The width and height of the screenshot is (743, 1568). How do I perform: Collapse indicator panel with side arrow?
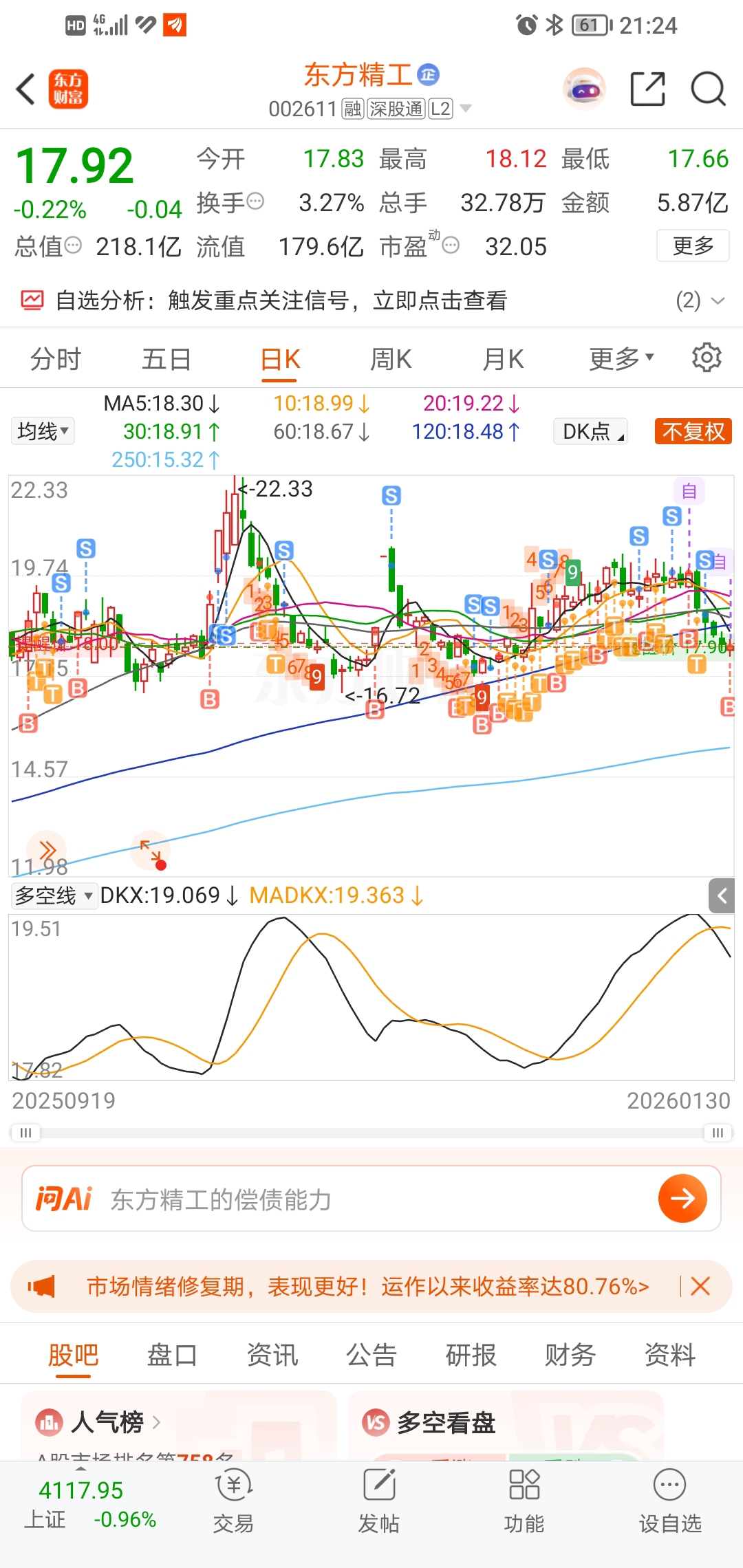722,895
